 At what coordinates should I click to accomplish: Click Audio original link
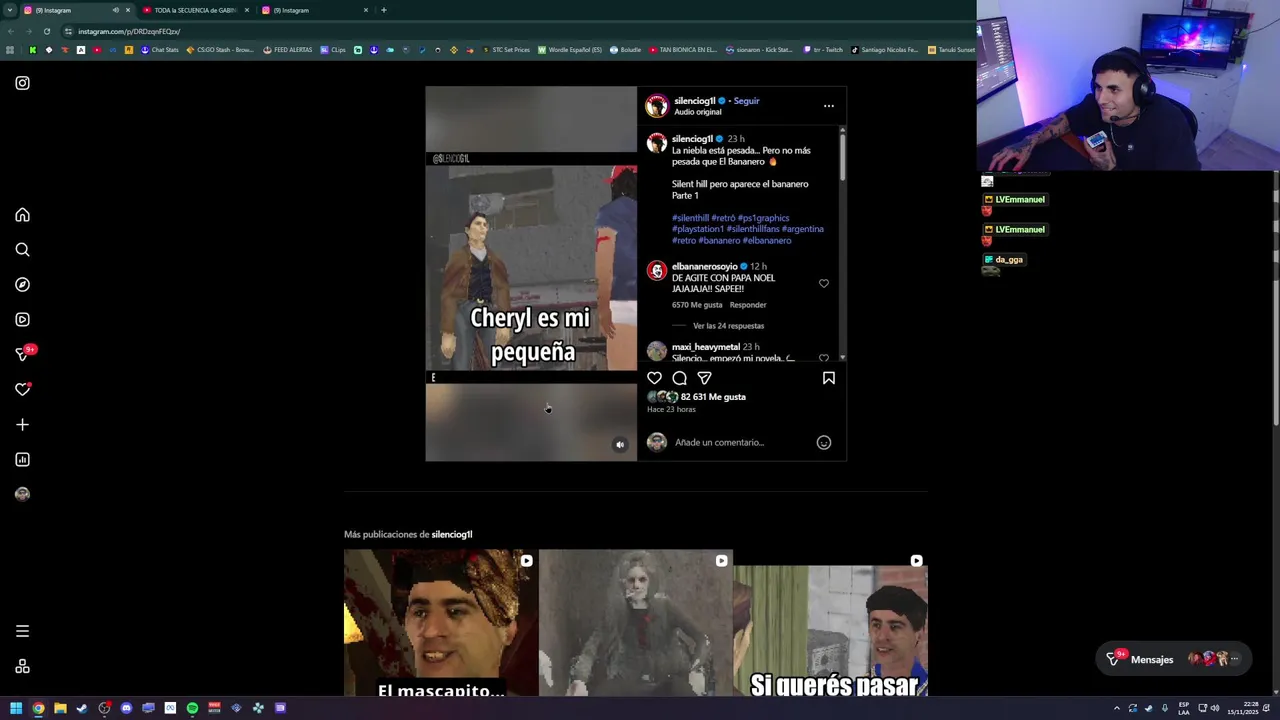point(697,112)
